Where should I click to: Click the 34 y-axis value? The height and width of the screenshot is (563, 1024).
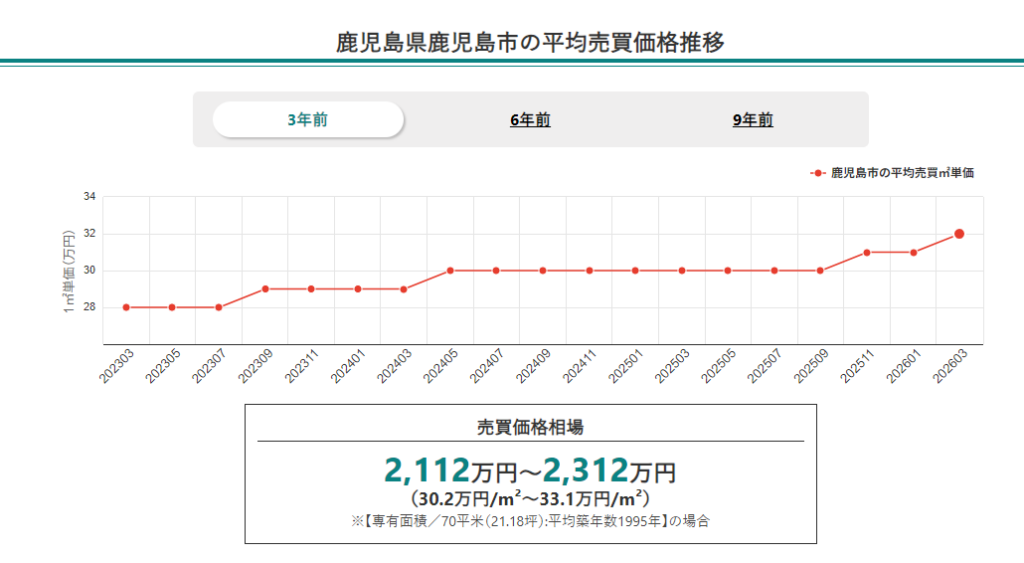pos(89,197)
